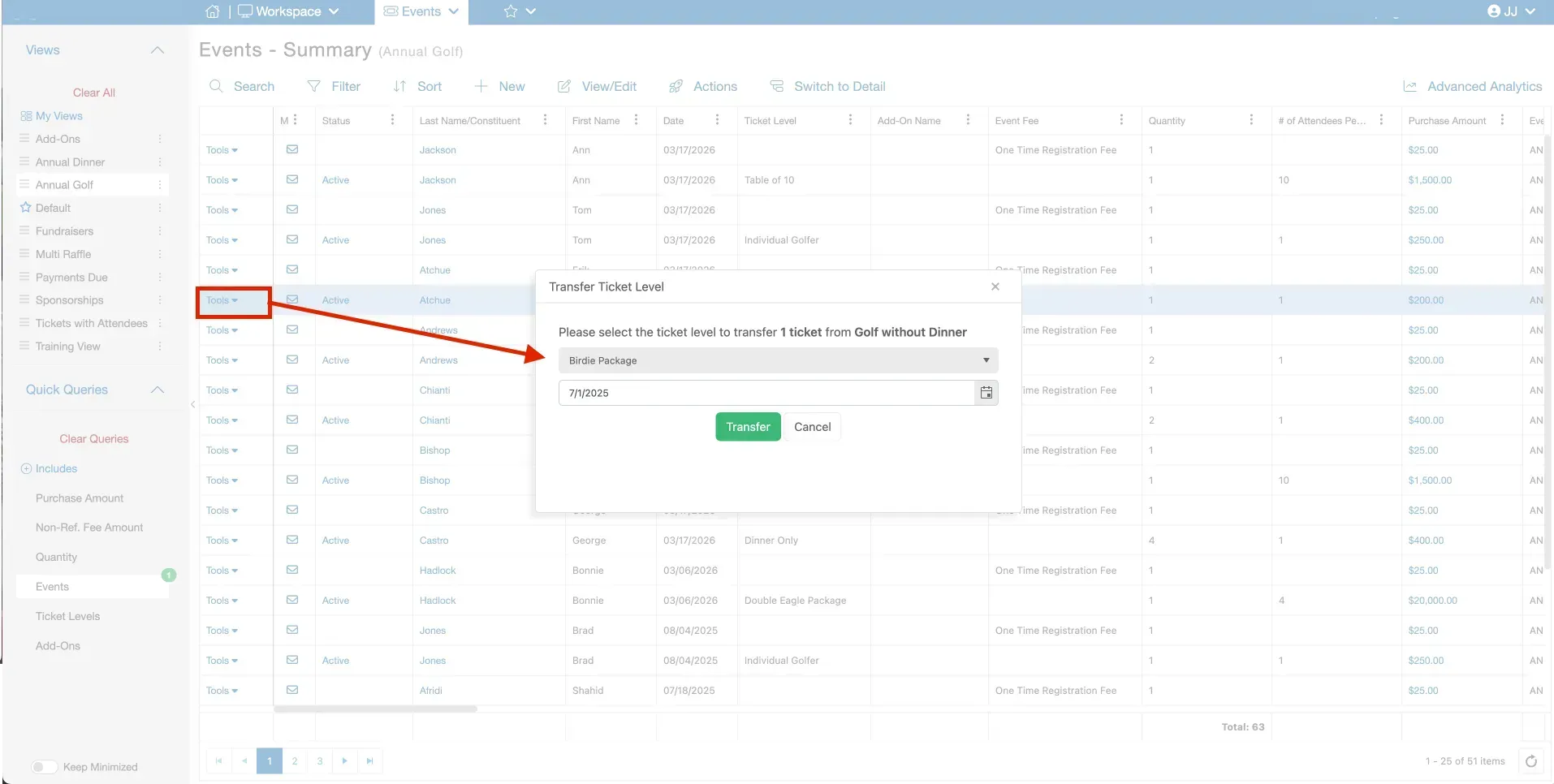1554x784 pixels.
Task: Open Payments Due view options menu
Action: point(160,278)
